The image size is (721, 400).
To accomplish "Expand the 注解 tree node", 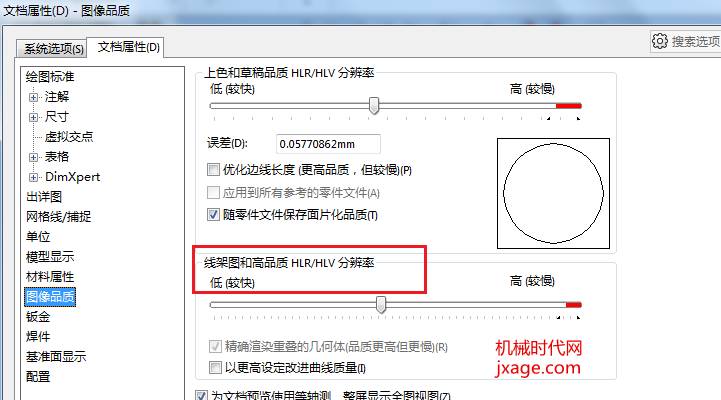I will [x=33, y=97].
